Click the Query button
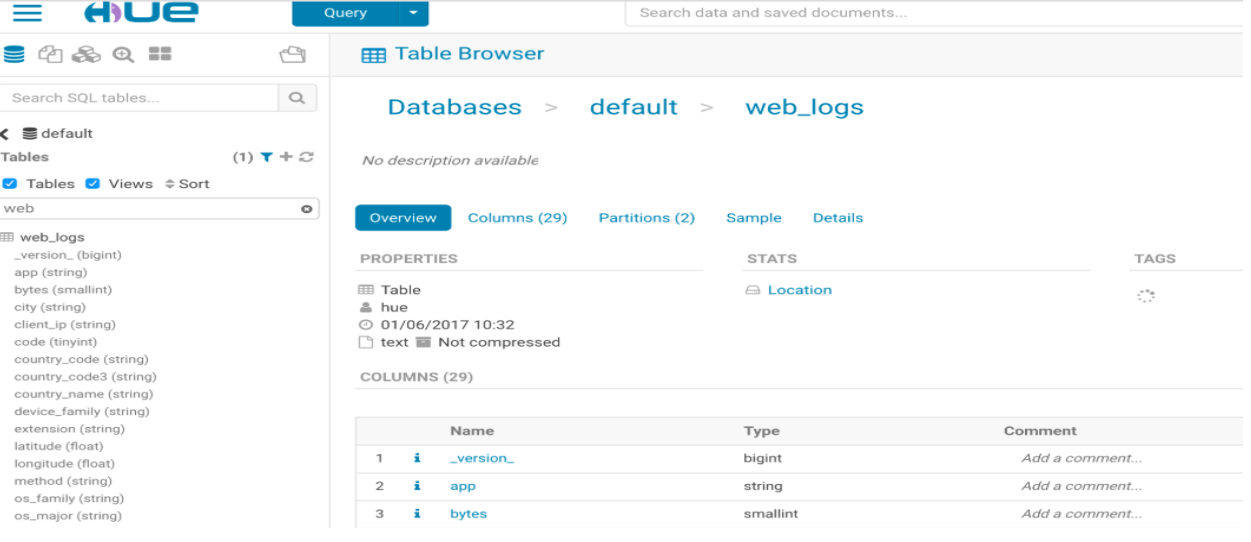The image size is (1251, 542). pos(345,13)
